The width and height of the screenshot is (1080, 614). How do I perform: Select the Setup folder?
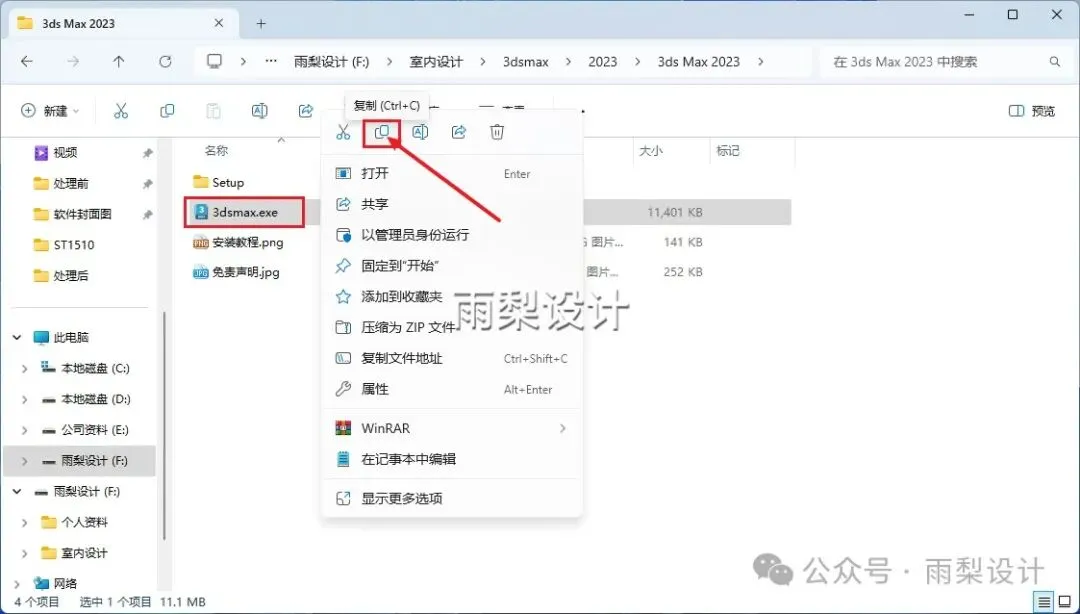pos(219,183)
